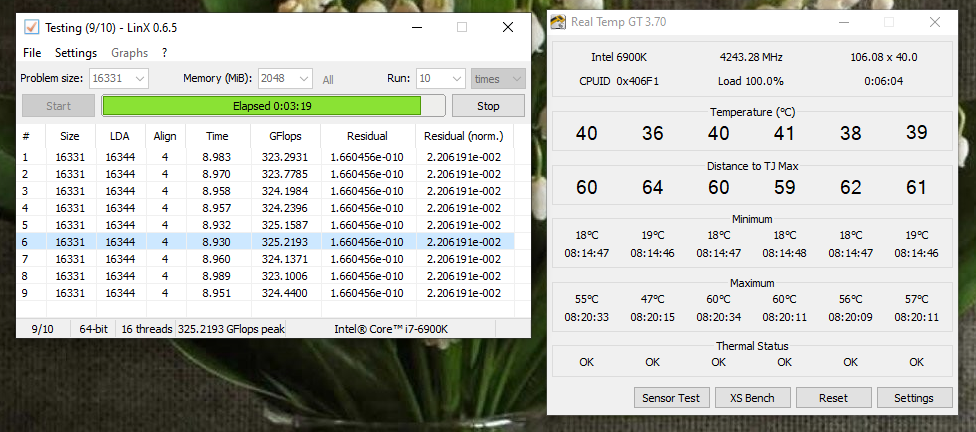Click maximum temperature 47°C
This screenshot has height=432, width=976.
tap(652, 299)
